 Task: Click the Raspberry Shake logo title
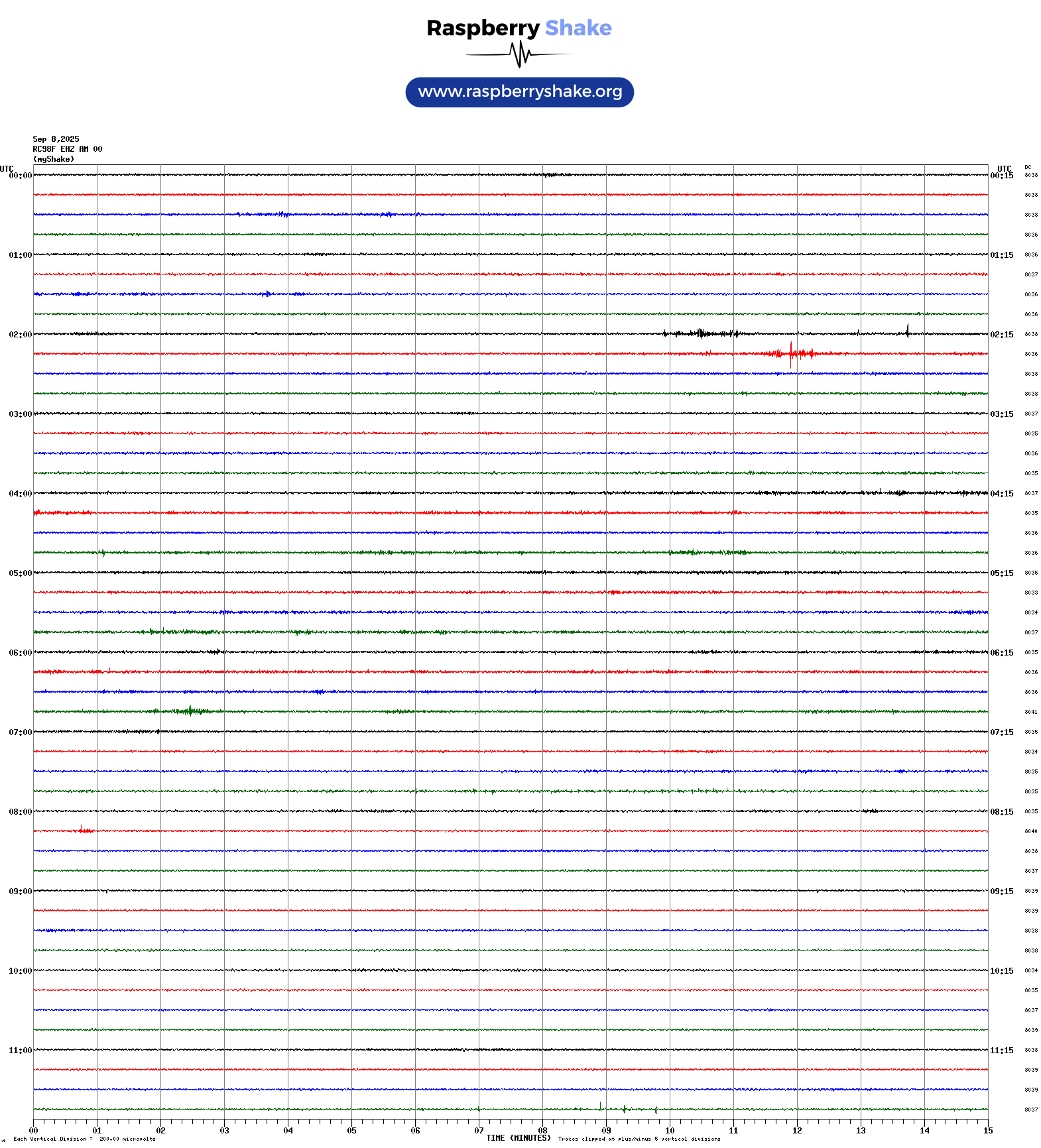(519, 28)
